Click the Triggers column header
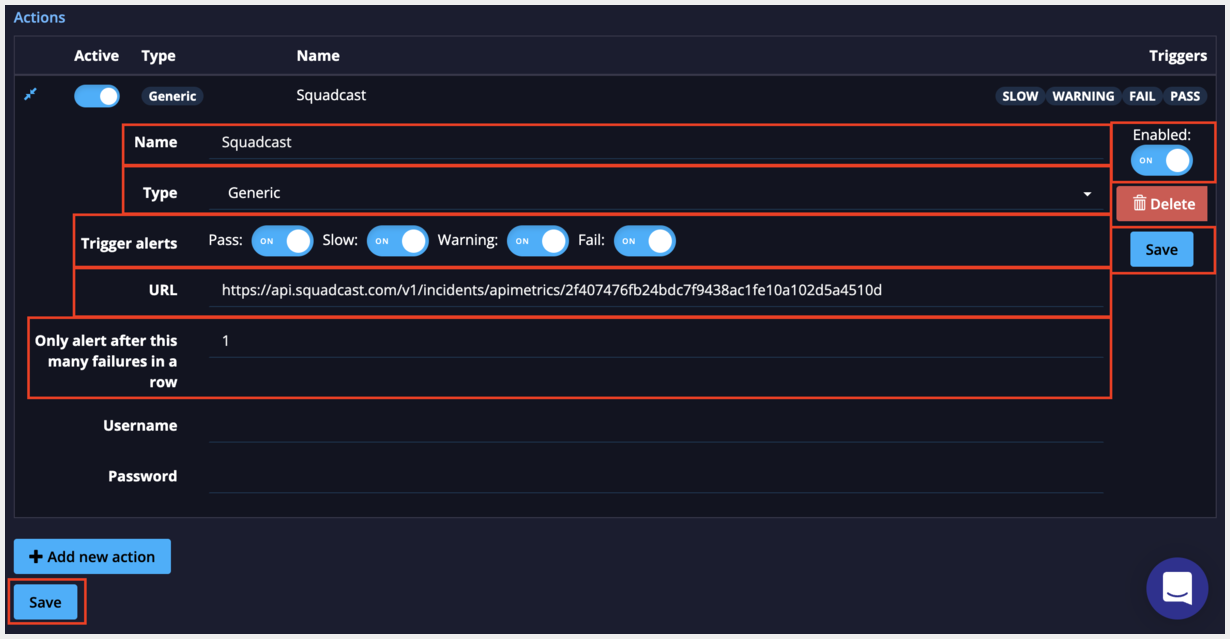 click(x=1178, y=56)
